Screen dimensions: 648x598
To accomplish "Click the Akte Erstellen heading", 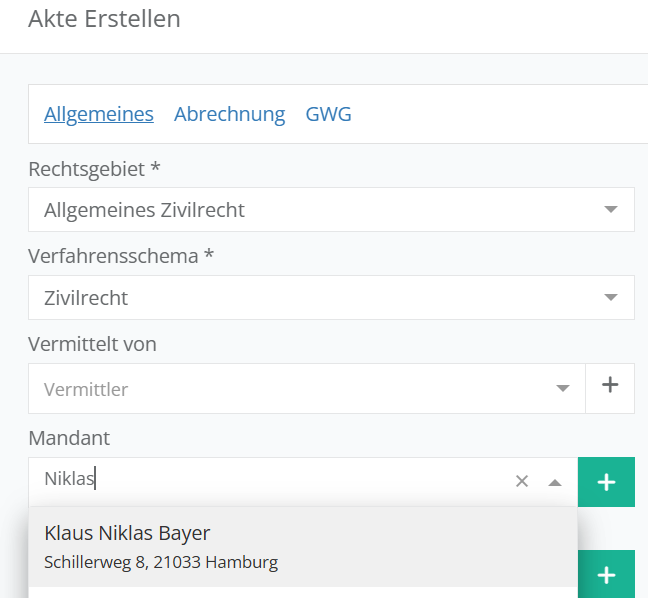I will click(x=104, y=19).
